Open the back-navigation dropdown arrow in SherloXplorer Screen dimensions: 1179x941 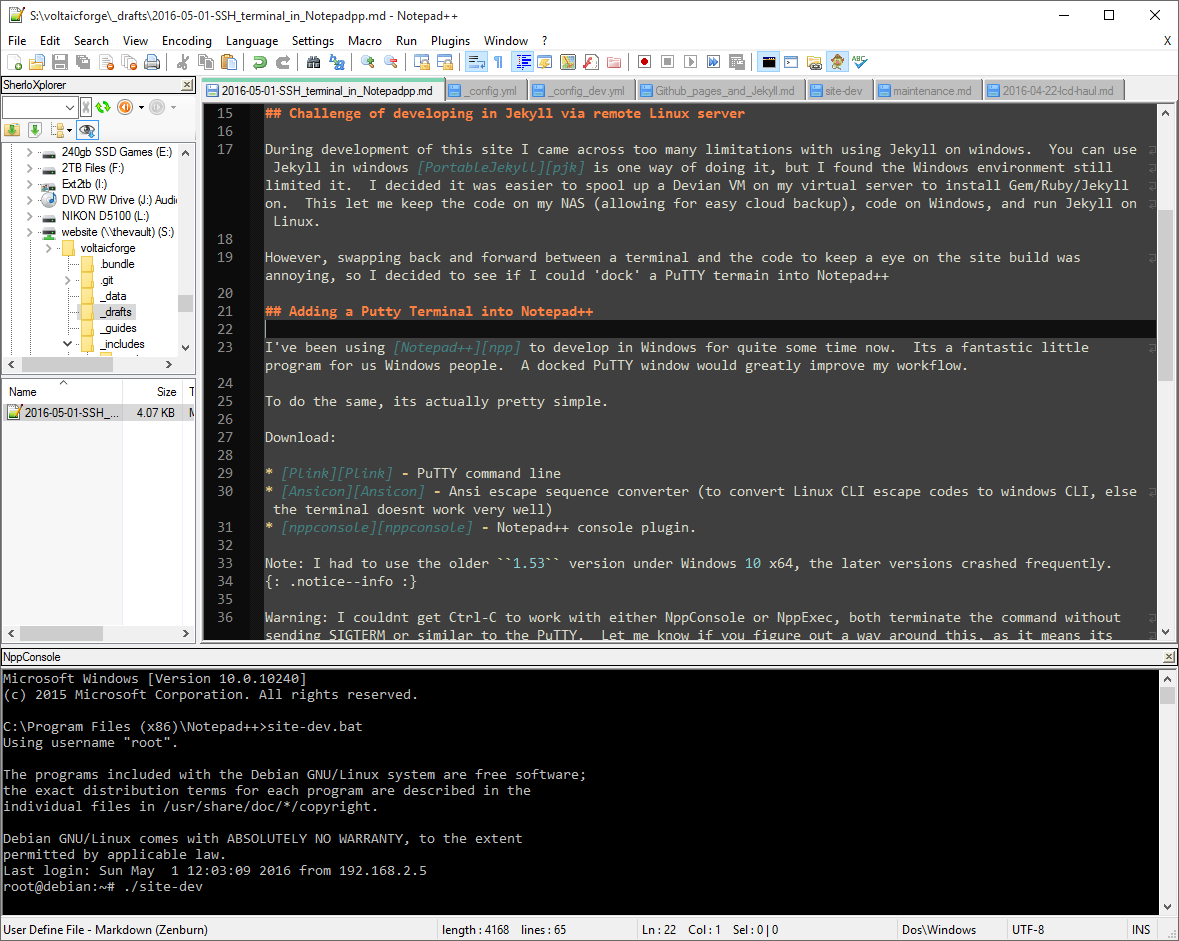tap(141, 107)
